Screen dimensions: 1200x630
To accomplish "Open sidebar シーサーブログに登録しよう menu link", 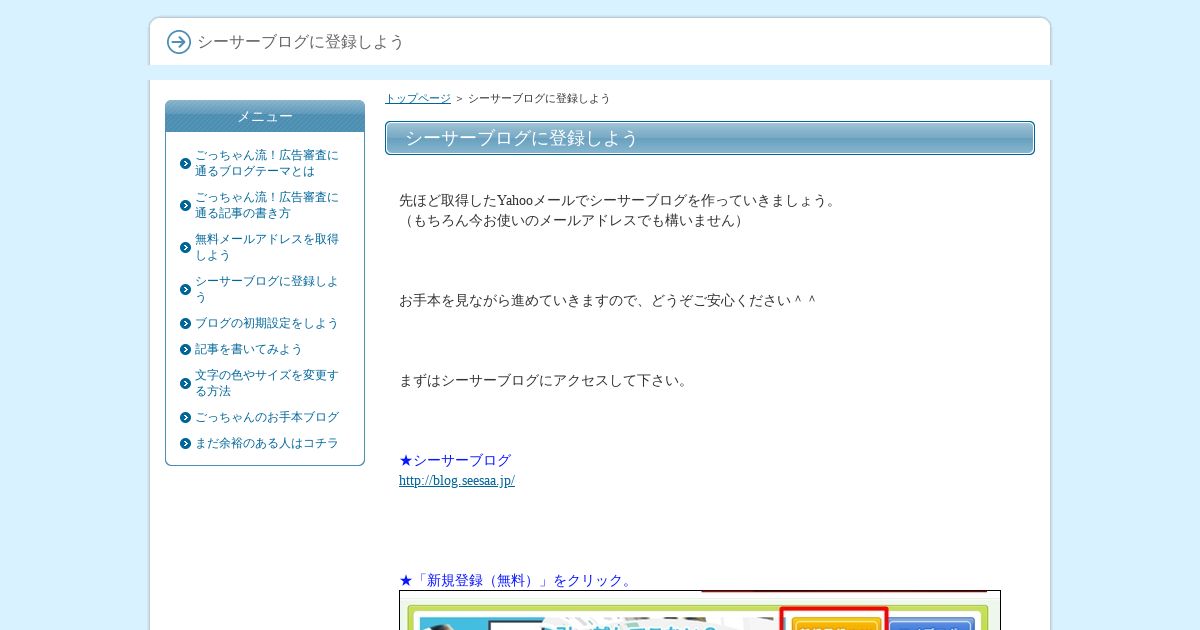I will point(267,289).
